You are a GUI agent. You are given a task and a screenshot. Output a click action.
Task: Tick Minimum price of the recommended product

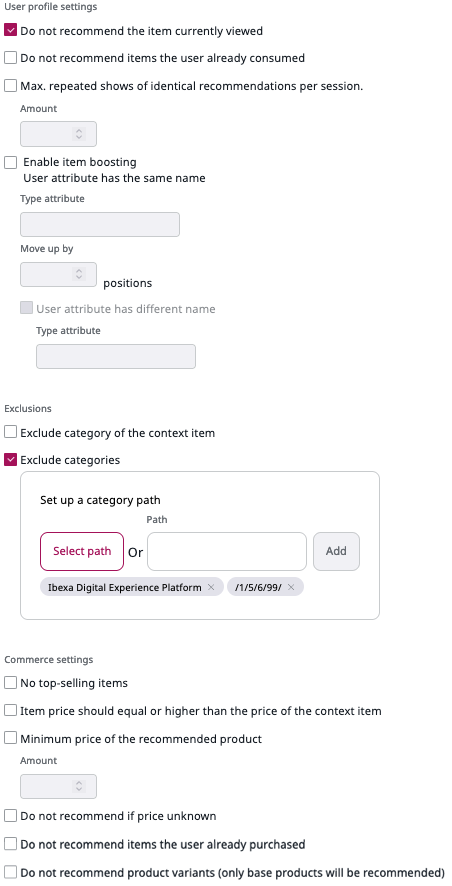pyautogui.click(x=10, y=738)
